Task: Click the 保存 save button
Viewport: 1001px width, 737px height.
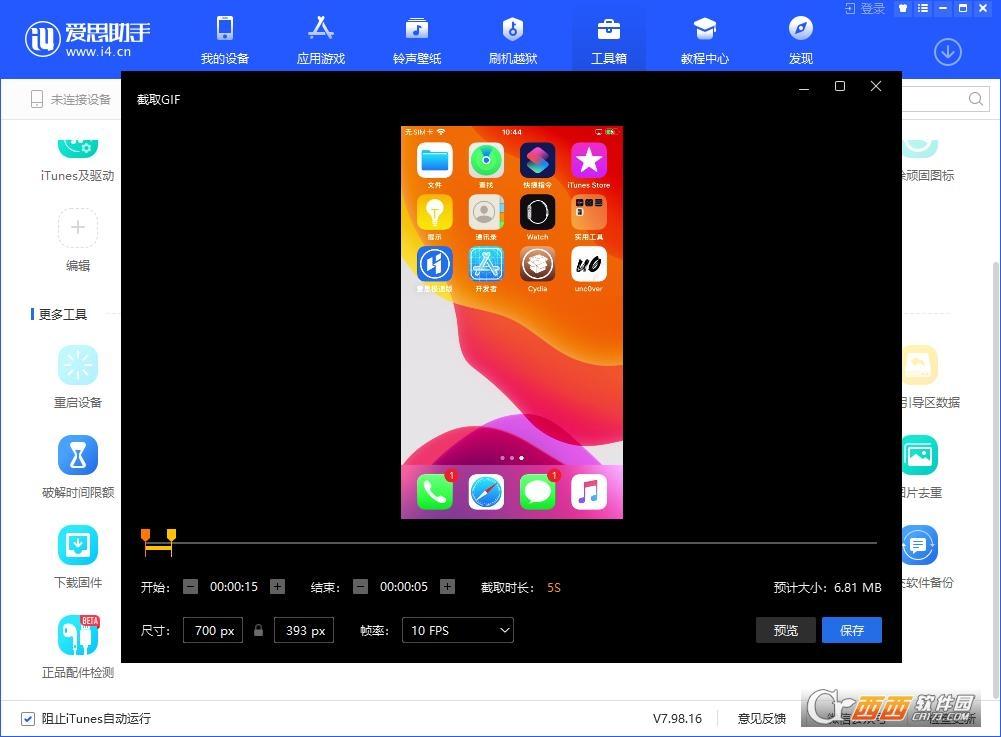Action: [852, 630]
